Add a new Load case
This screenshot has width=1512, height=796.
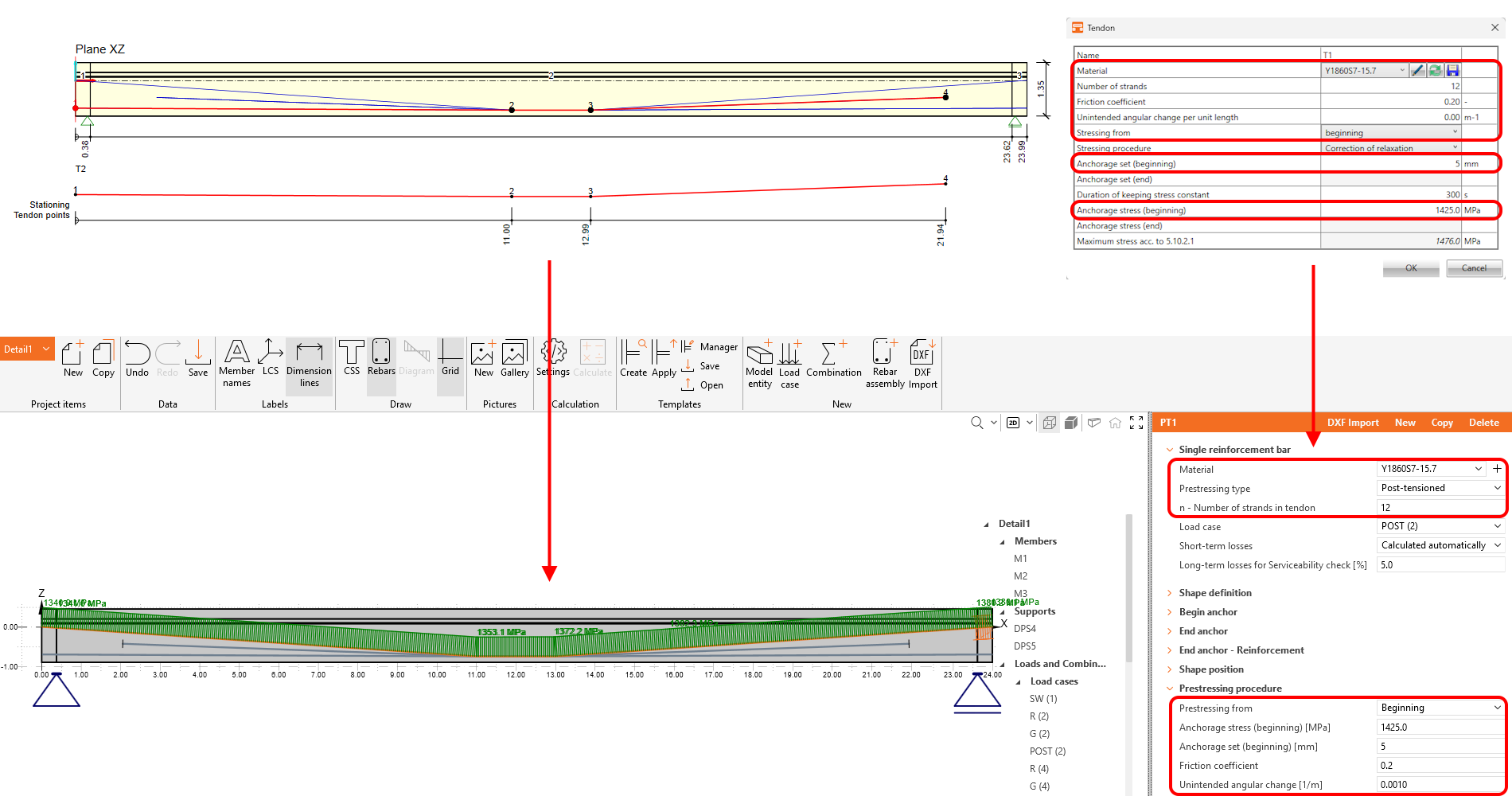(x=789, y=363)
